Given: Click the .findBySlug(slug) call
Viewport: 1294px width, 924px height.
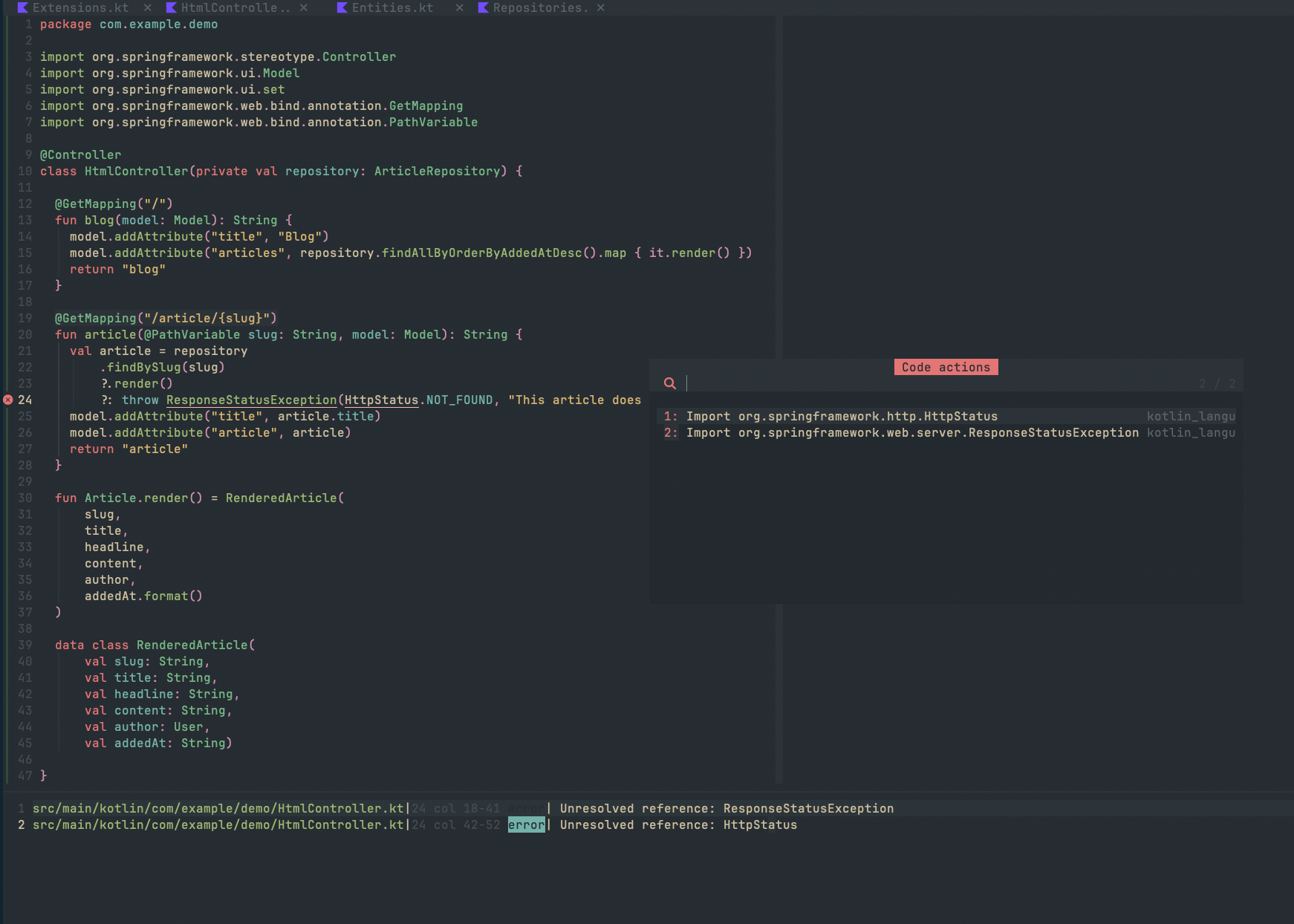Looking at the screenshot, I should coord(162,367).
